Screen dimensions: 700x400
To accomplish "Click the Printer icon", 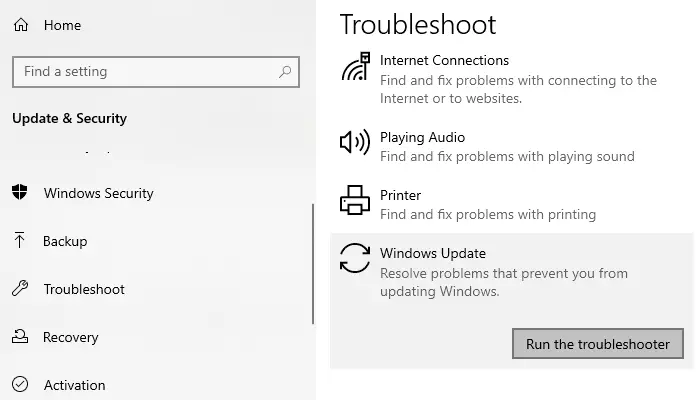I will [x=355, y=201].
